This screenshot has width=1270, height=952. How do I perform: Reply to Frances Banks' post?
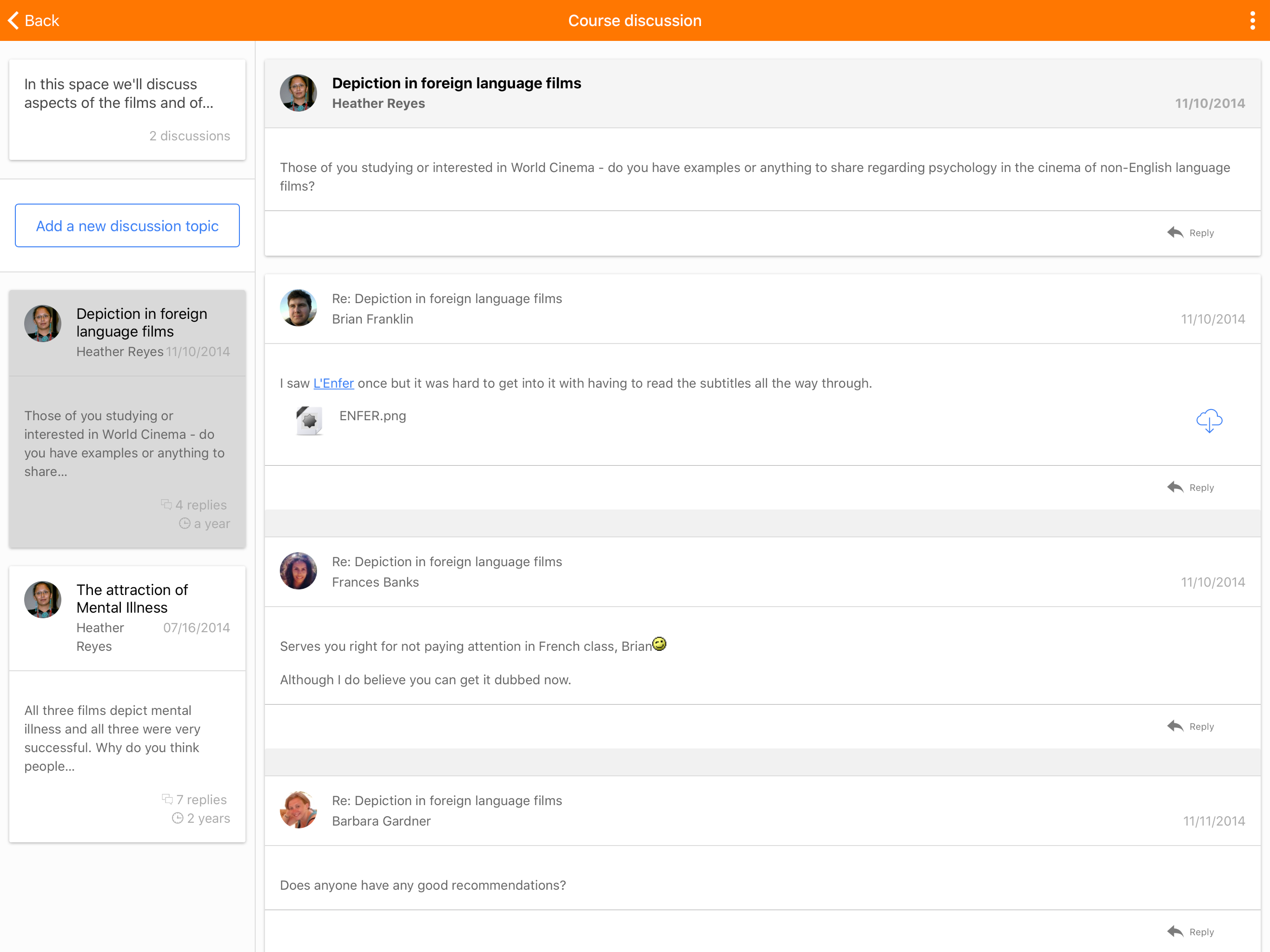tap(1191, 727)
